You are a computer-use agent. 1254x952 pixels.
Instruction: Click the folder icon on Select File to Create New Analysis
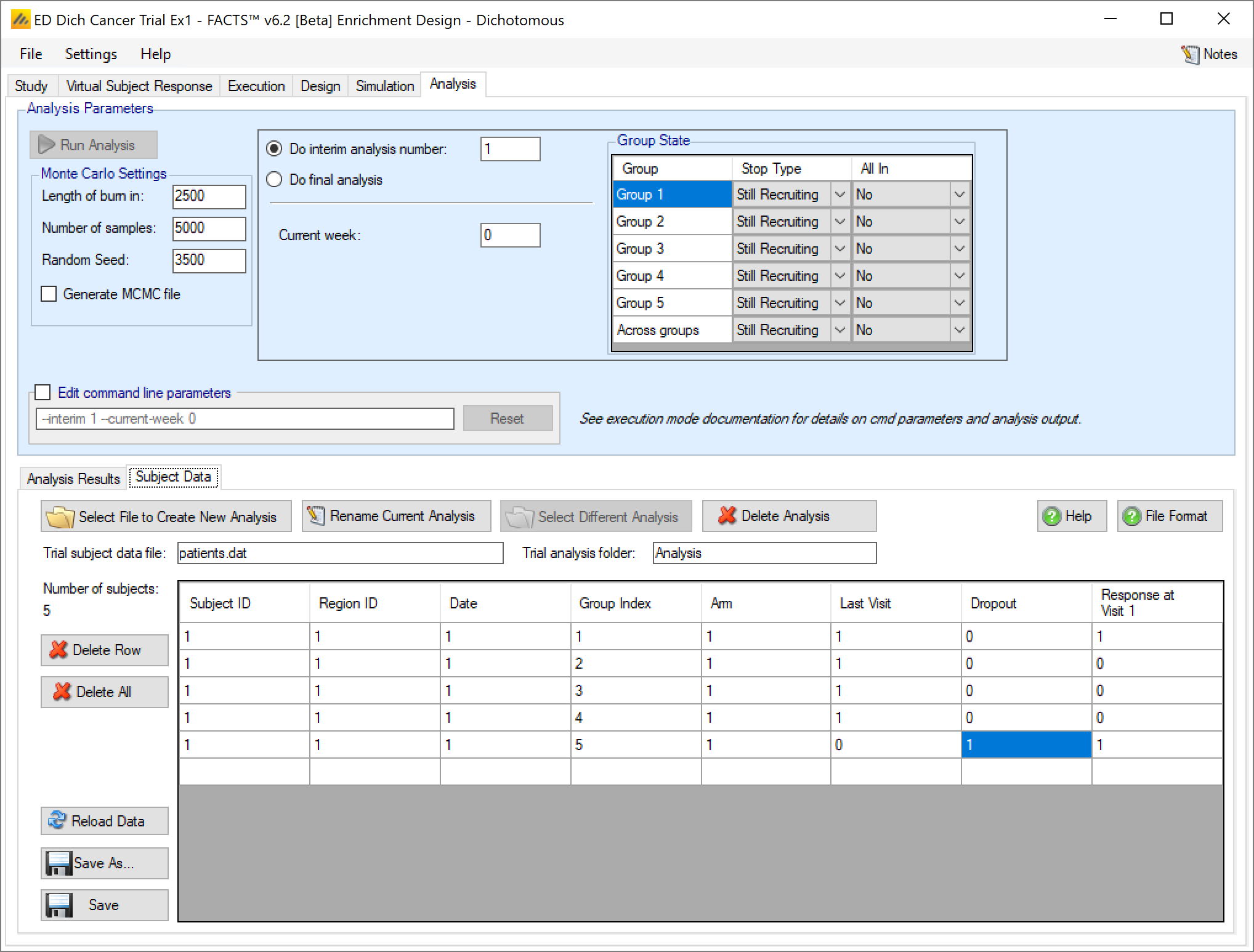60,517
